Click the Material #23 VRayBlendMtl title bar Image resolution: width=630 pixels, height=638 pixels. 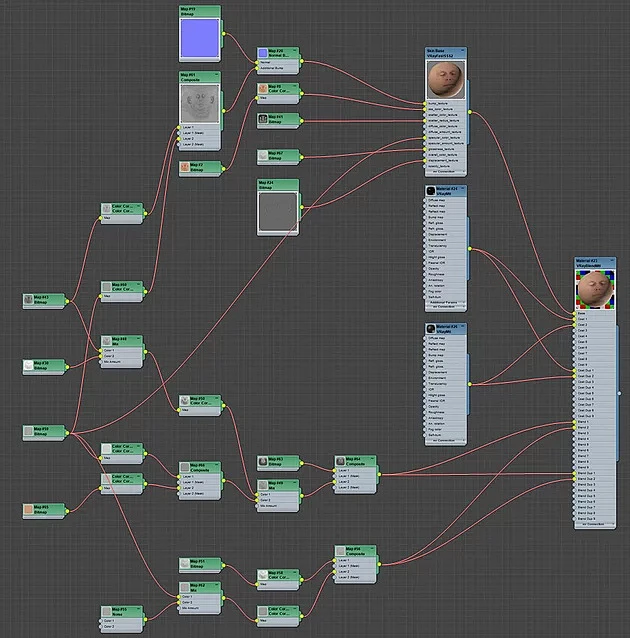592,262
